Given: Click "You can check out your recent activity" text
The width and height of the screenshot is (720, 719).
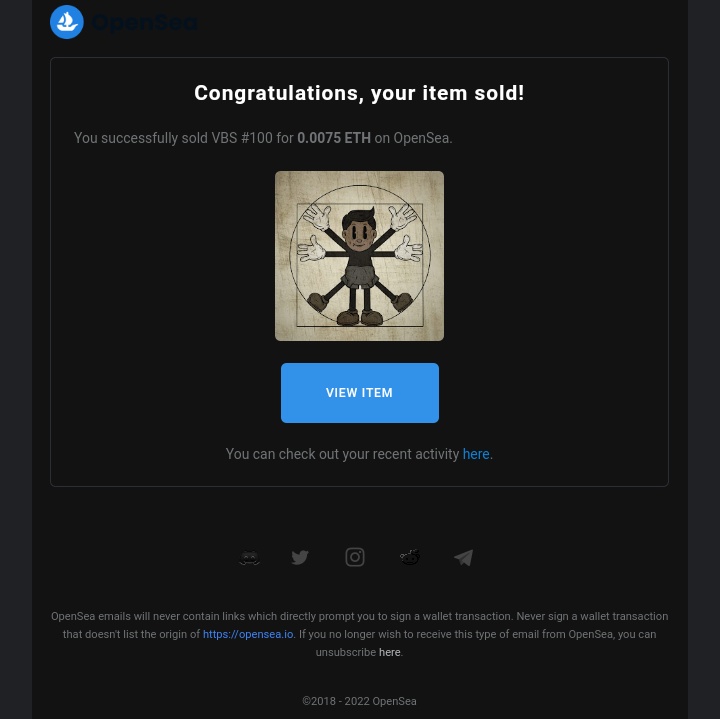Looking at the screenshot, I should [342, 454].
